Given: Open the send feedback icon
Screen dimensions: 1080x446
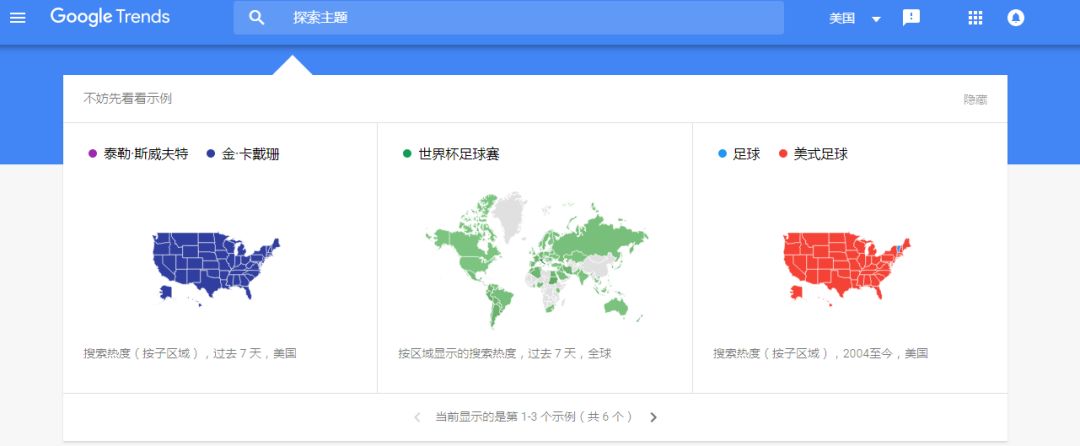Looking at the screenshot, I should [x=911, y=18].
